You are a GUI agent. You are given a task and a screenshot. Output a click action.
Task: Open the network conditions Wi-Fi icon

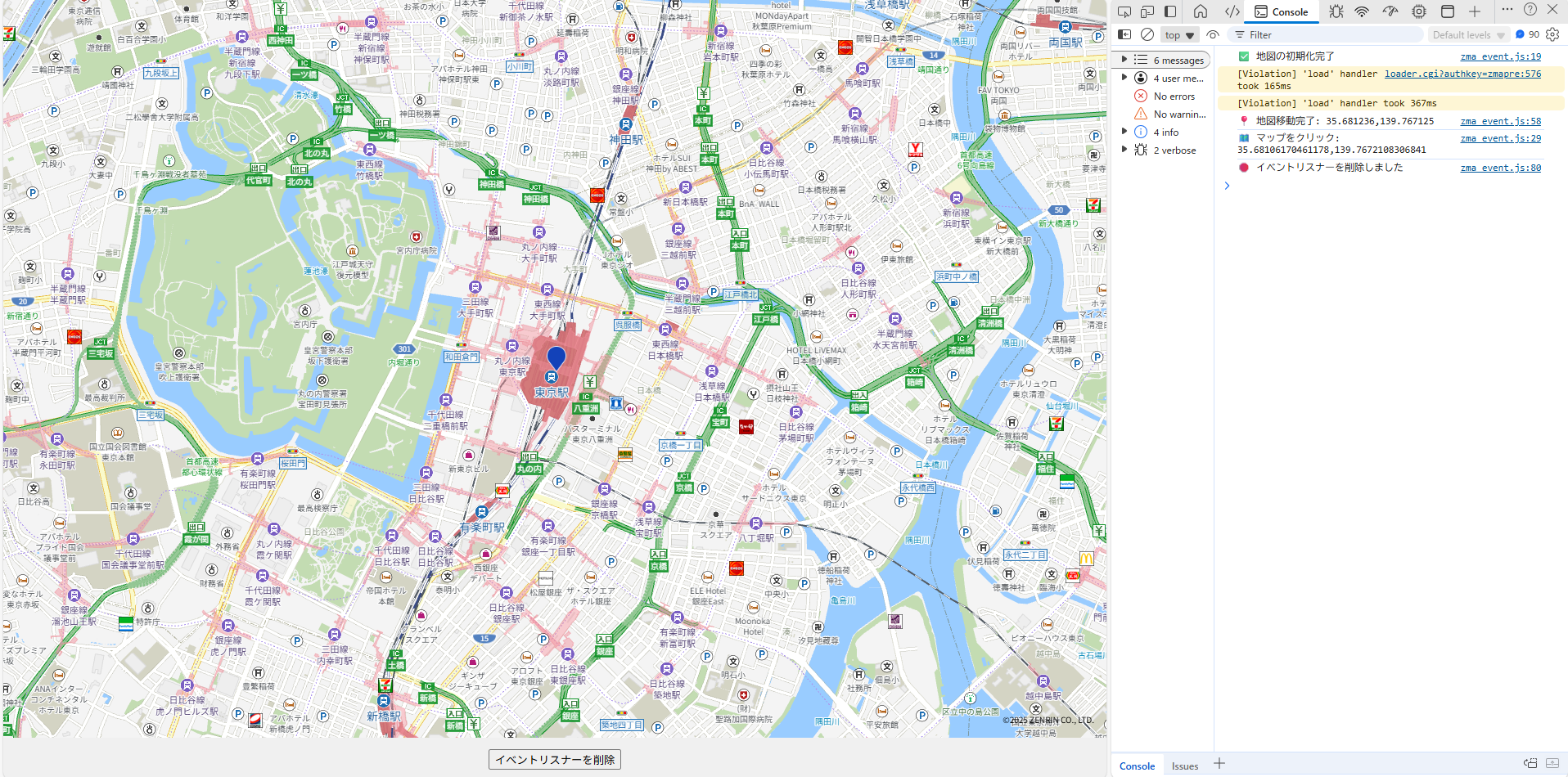point(1362,11)
